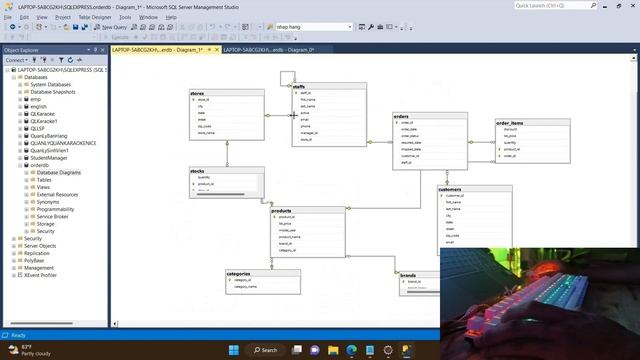Screen dimensions: 640x360
Task: Open the Help menu
Action: point(171,17)
